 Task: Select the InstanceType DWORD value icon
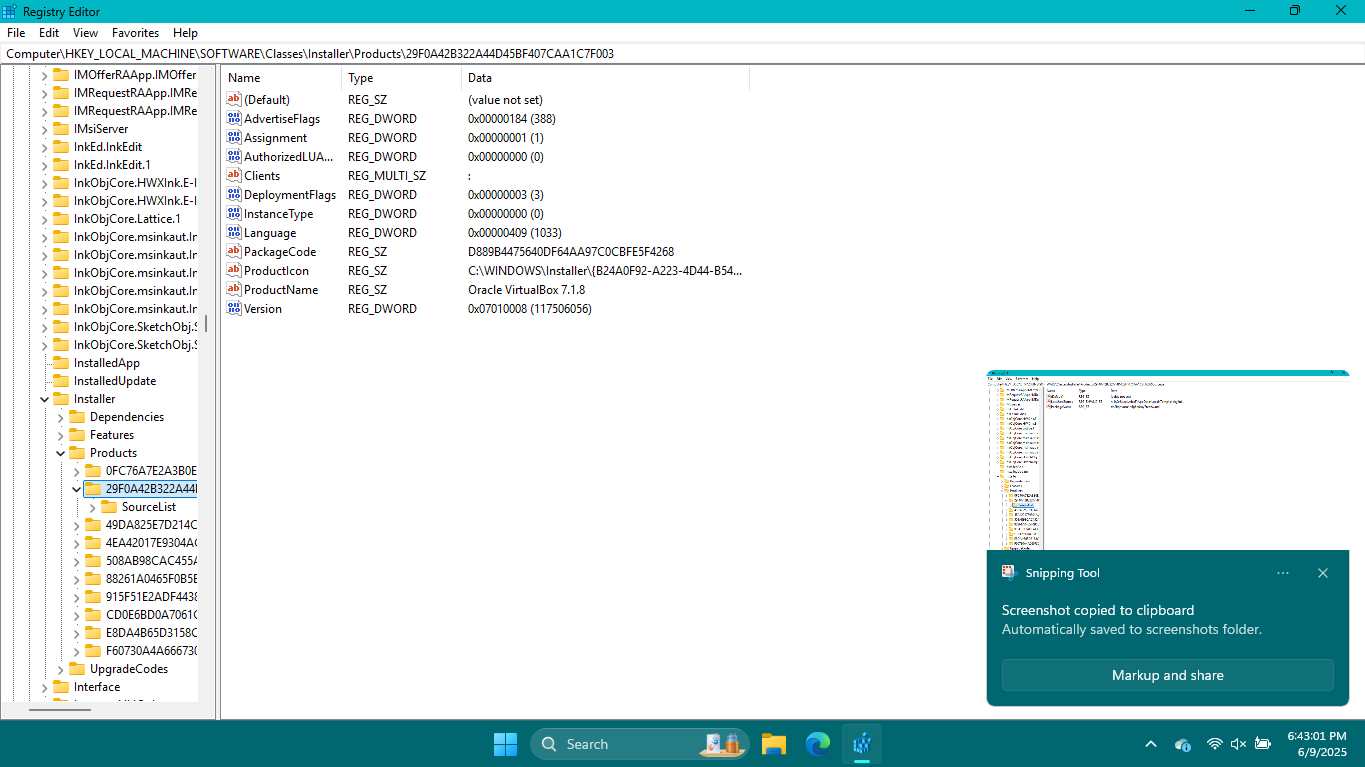pyautogui.click(x=234, y=214)
